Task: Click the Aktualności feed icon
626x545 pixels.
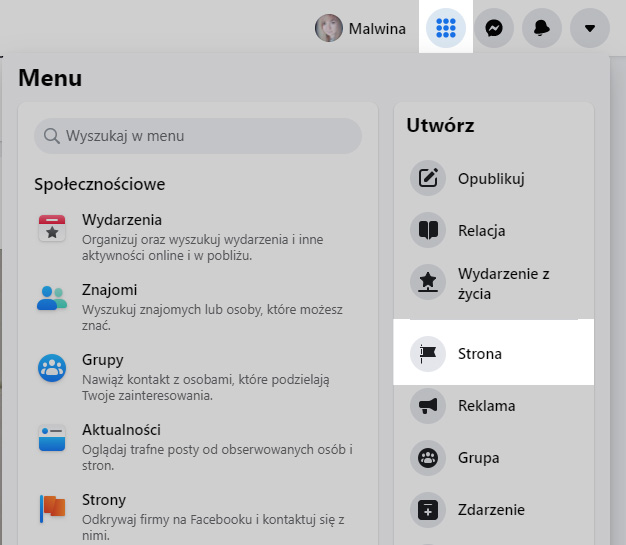Action: [x=52, y=438]
